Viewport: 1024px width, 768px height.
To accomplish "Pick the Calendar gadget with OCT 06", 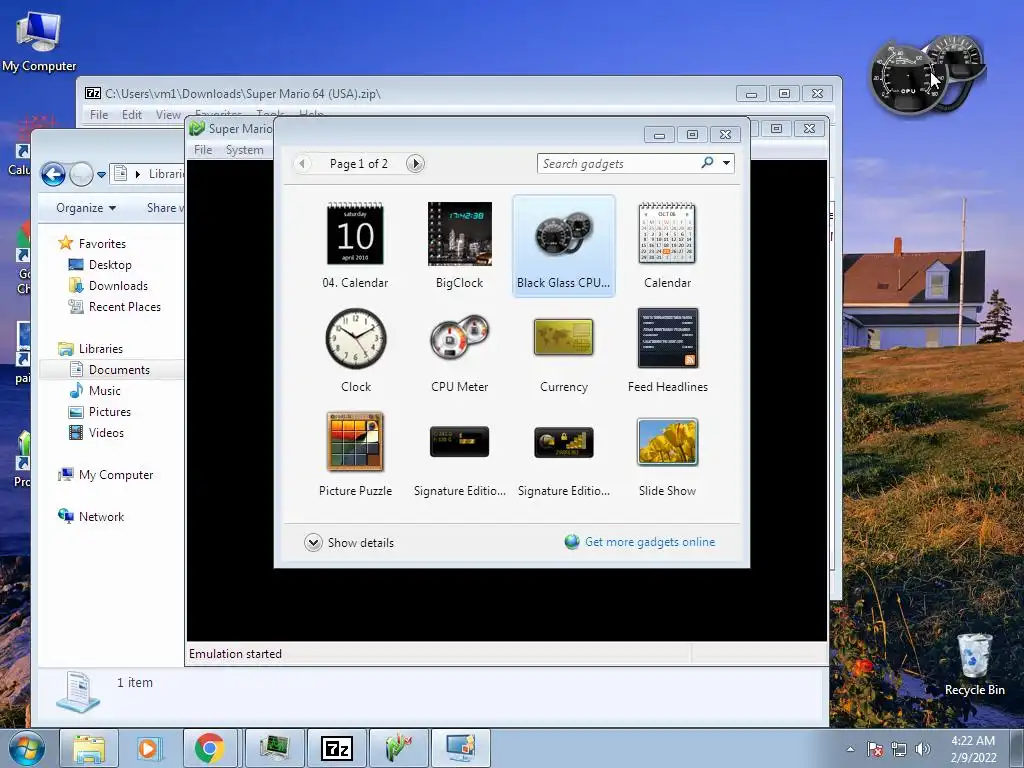I will (667, 233).
